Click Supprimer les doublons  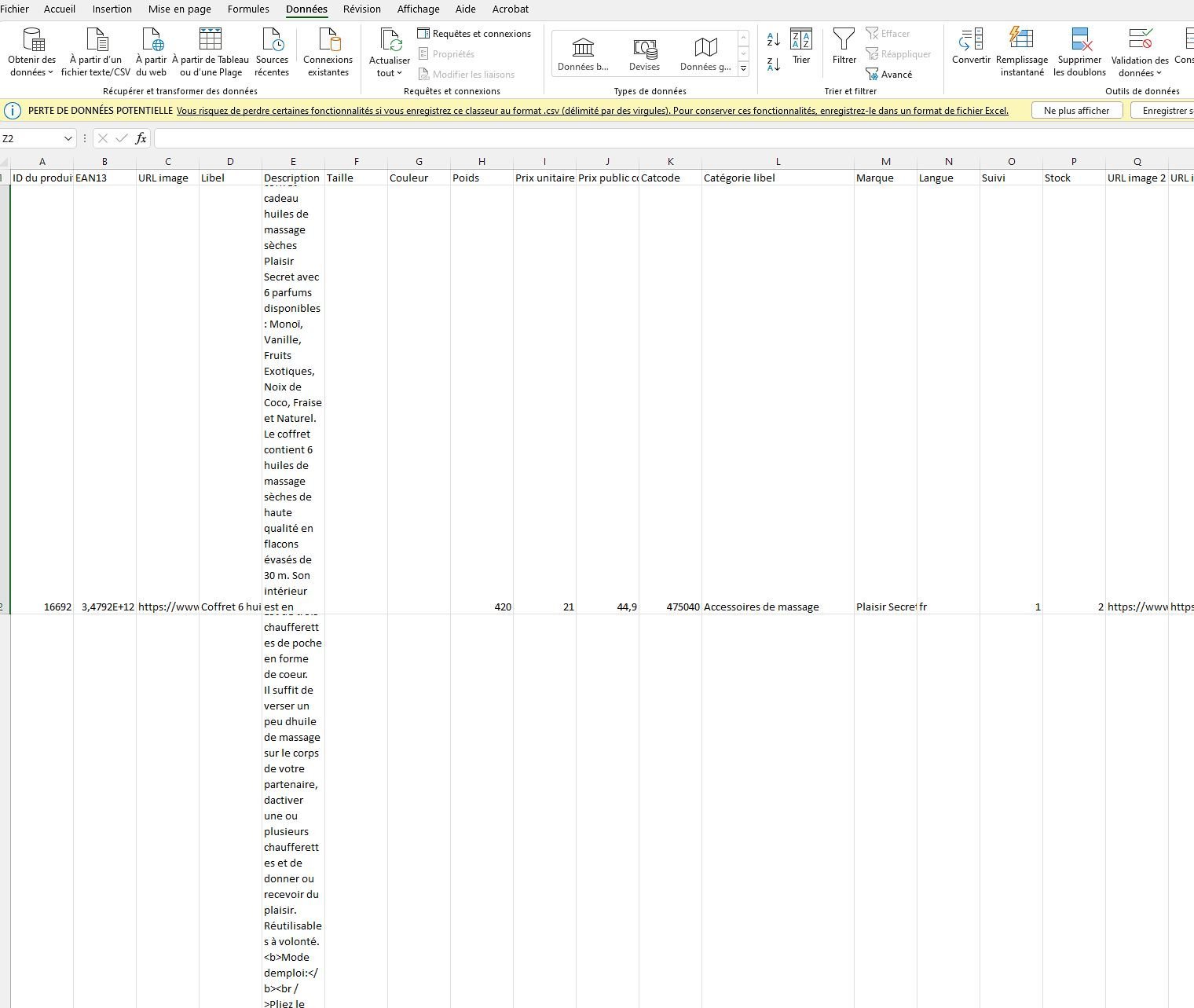1079,52
